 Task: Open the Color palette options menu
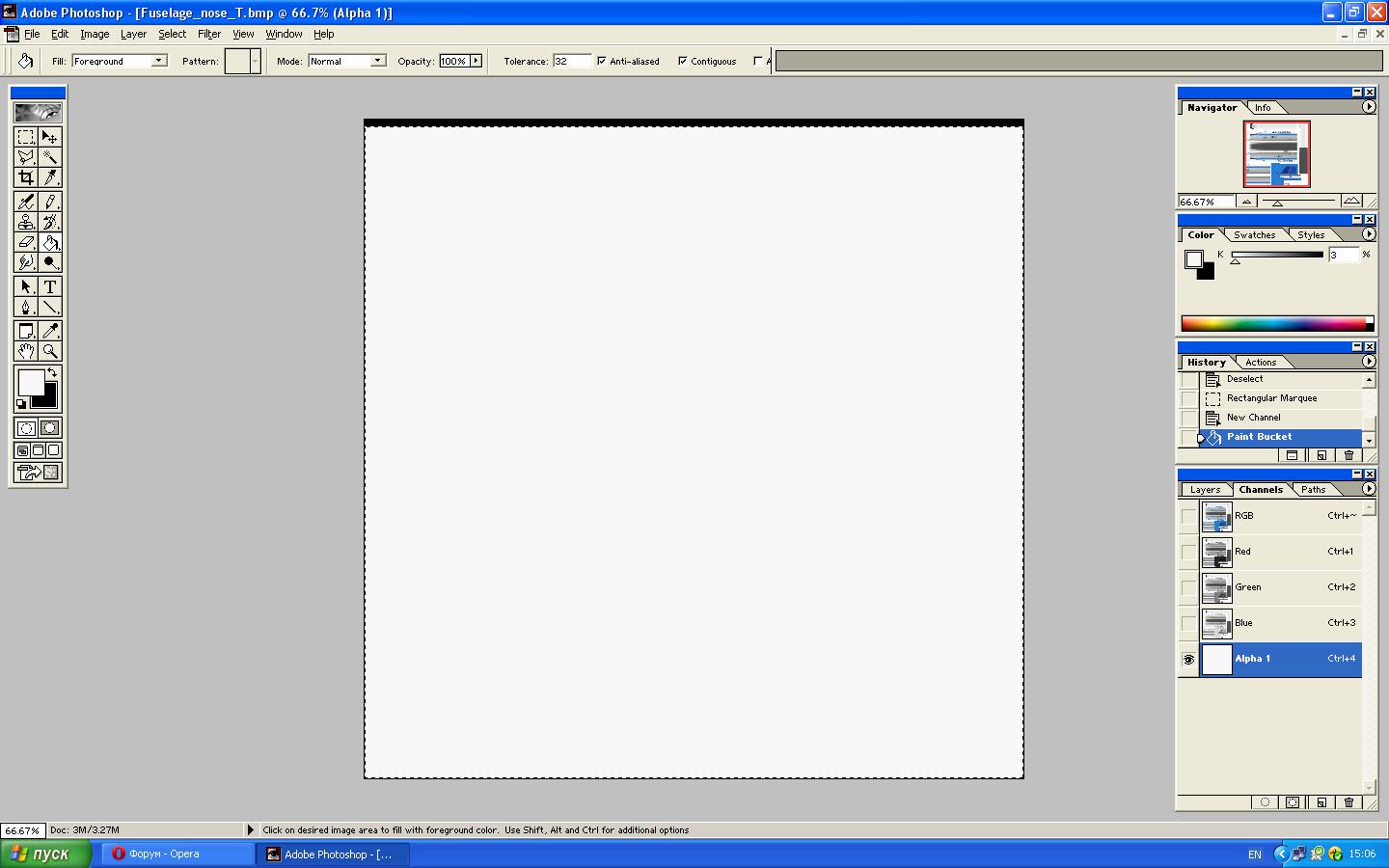click(1368, 234)
